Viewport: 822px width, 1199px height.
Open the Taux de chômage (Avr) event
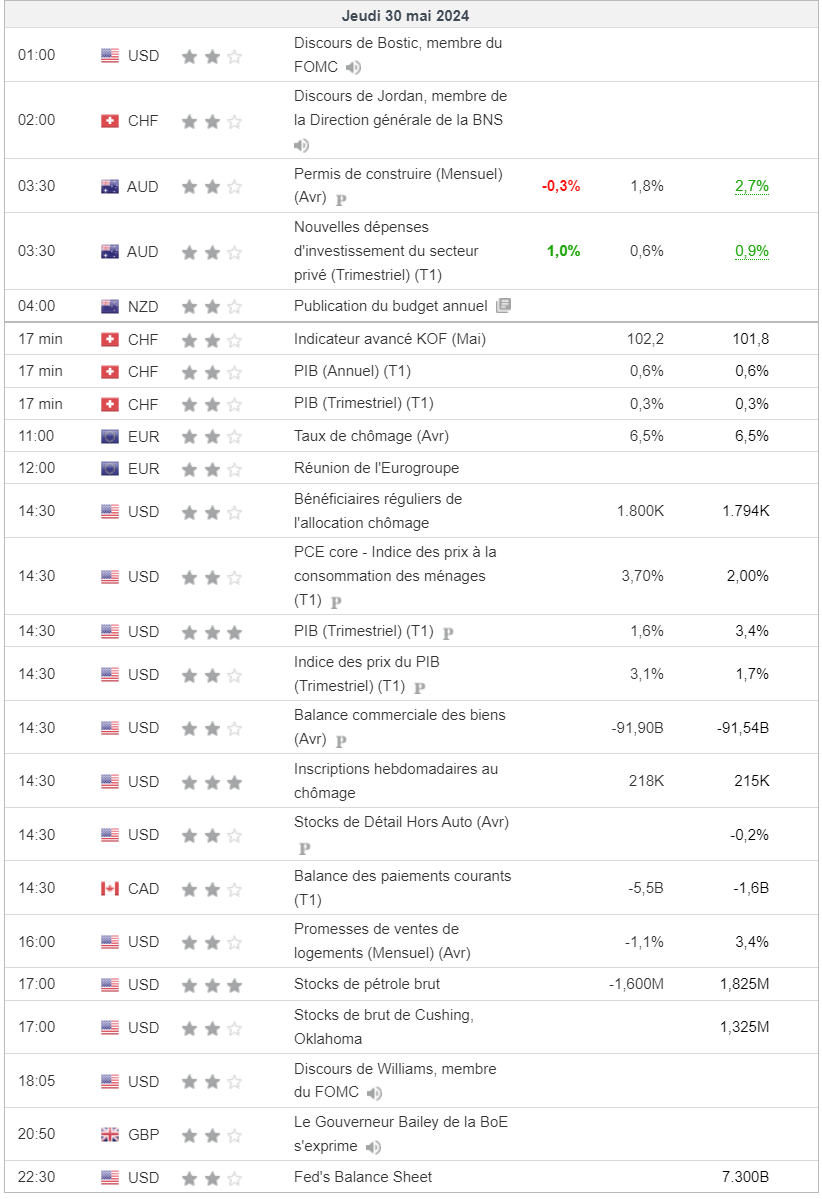(371, 436)
